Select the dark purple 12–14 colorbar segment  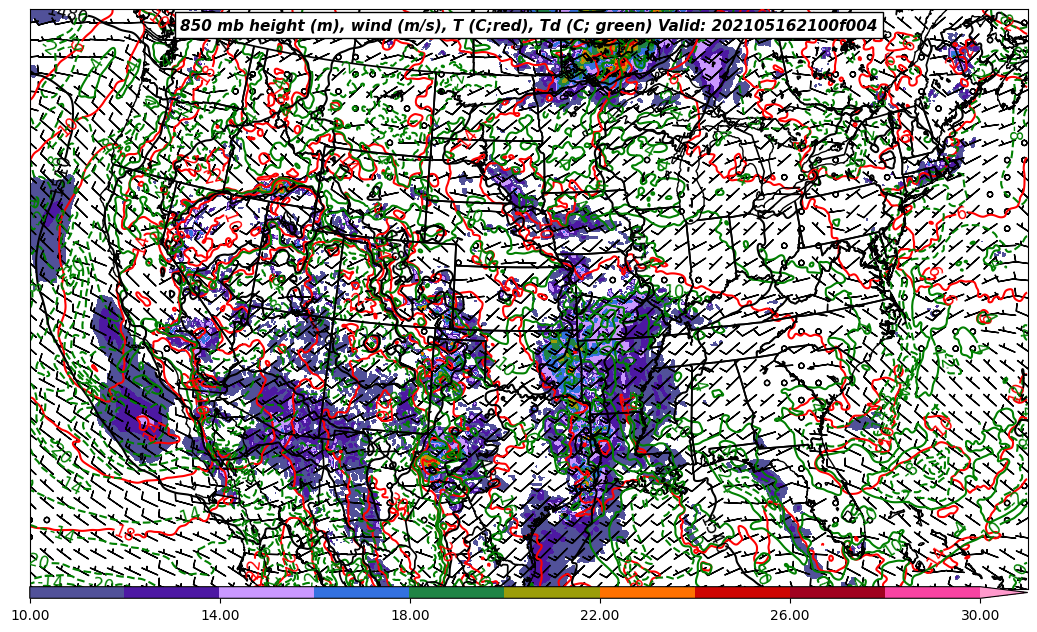pos(172,592)
